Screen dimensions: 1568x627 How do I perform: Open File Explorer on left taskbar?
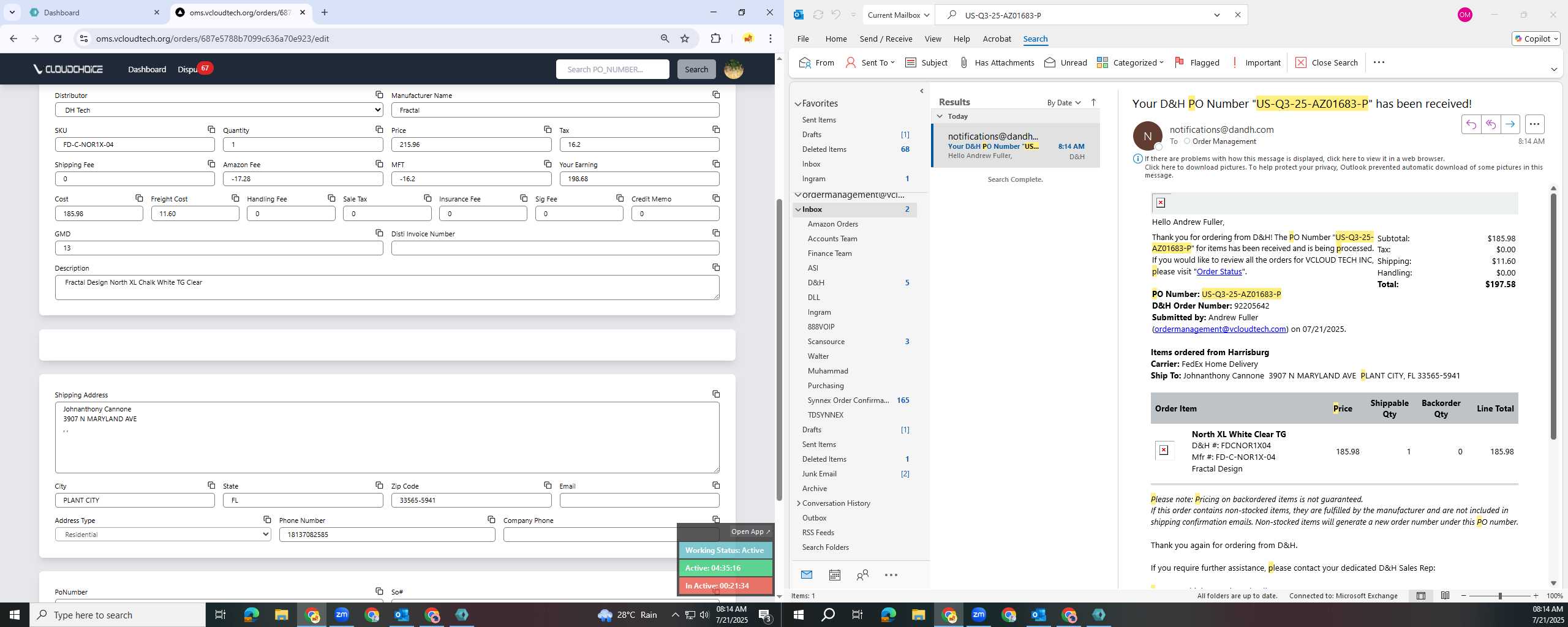point(281,615)
